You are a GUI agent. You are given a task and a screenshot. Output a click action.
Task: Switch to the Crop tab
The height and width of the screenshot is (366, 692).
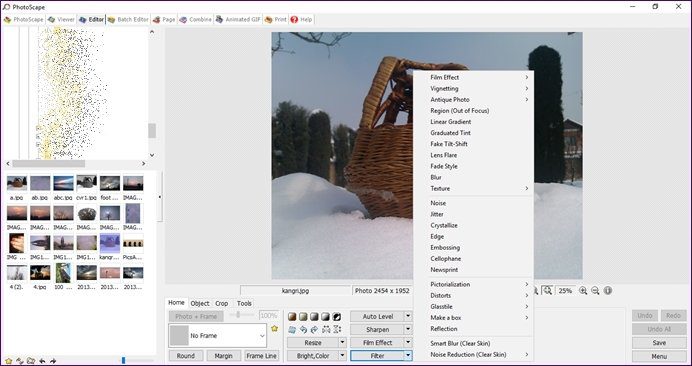(222, 303)
